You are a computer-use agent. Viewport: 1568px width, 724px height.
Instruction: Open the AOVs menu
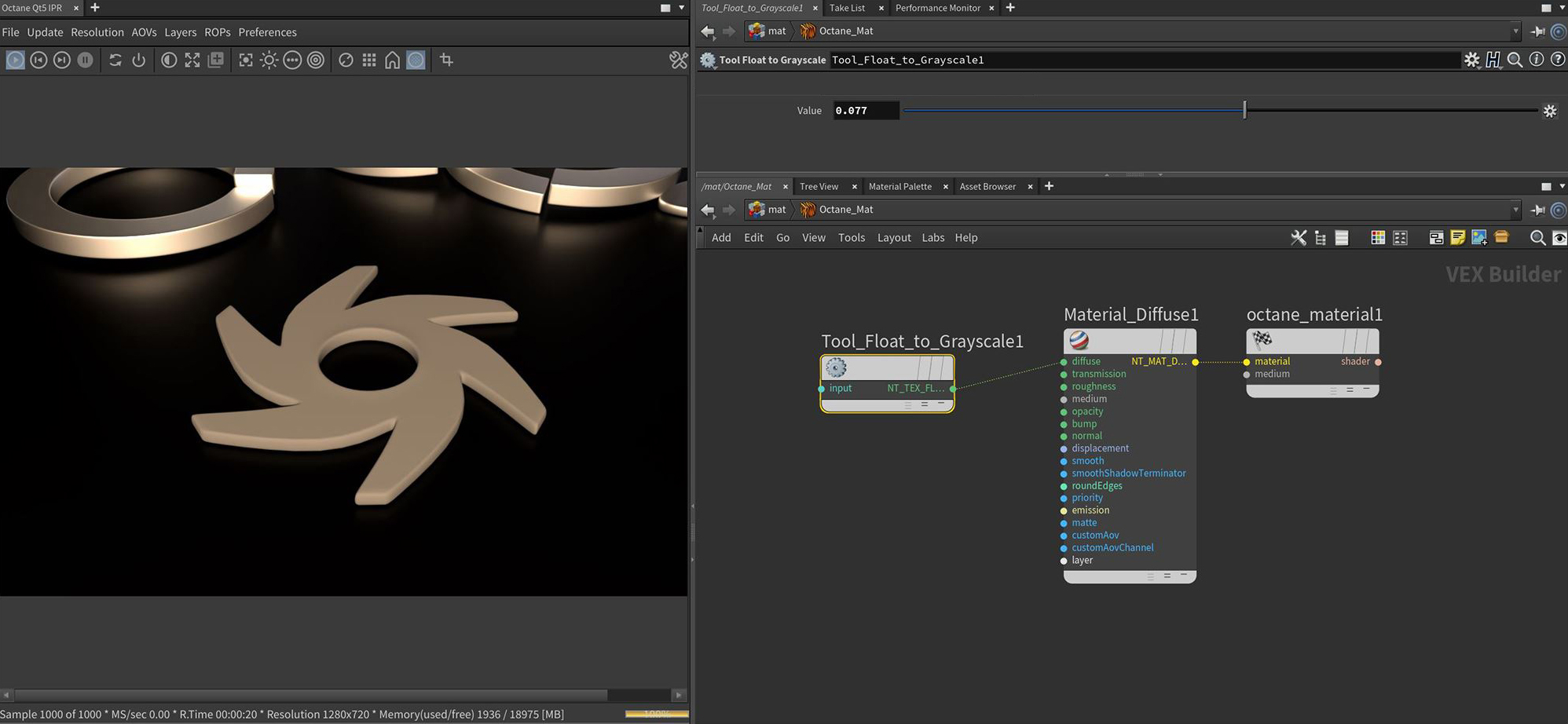tap(144, 32)
